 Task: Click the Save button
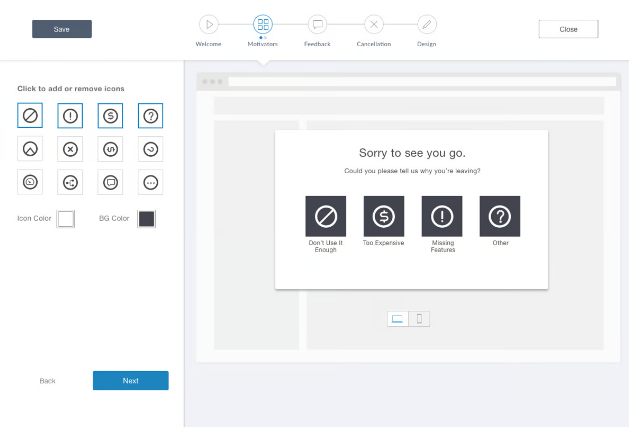click(62, 29)
